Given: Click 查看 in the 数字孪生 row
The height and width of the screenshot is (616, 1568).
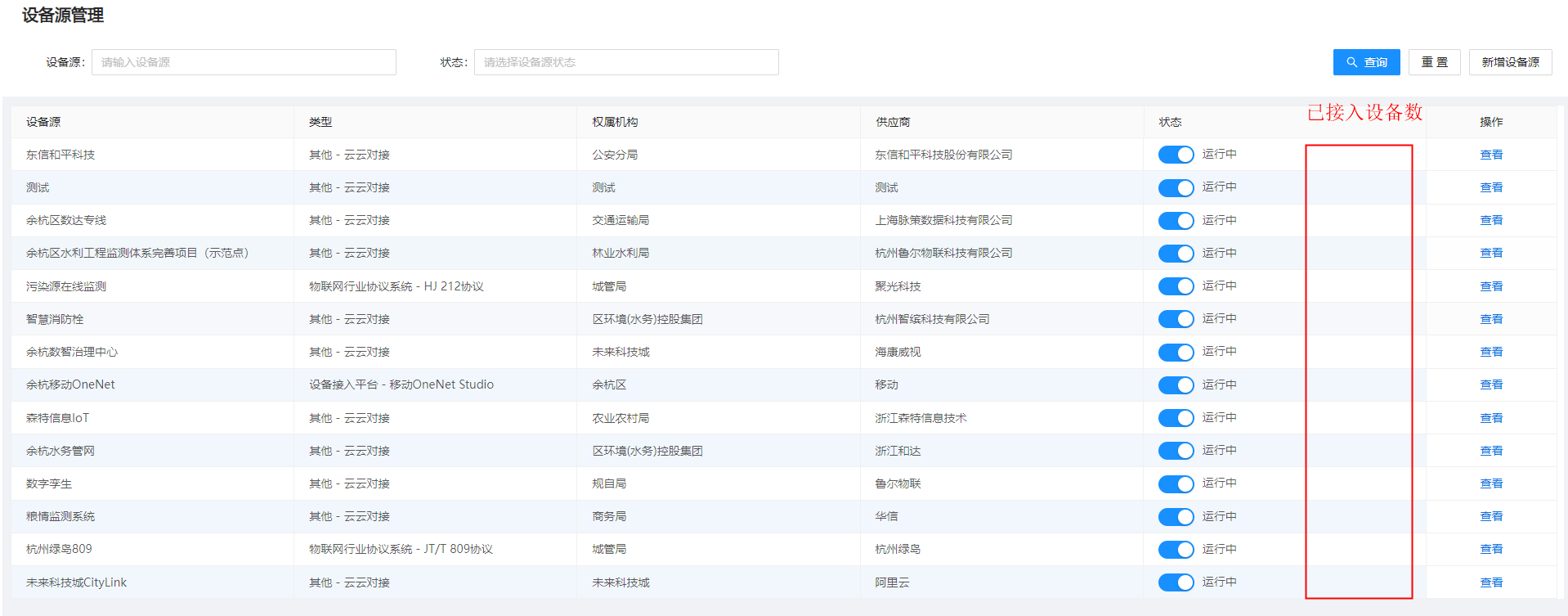Looking at the screenshot, I should tap(1491, 483).
